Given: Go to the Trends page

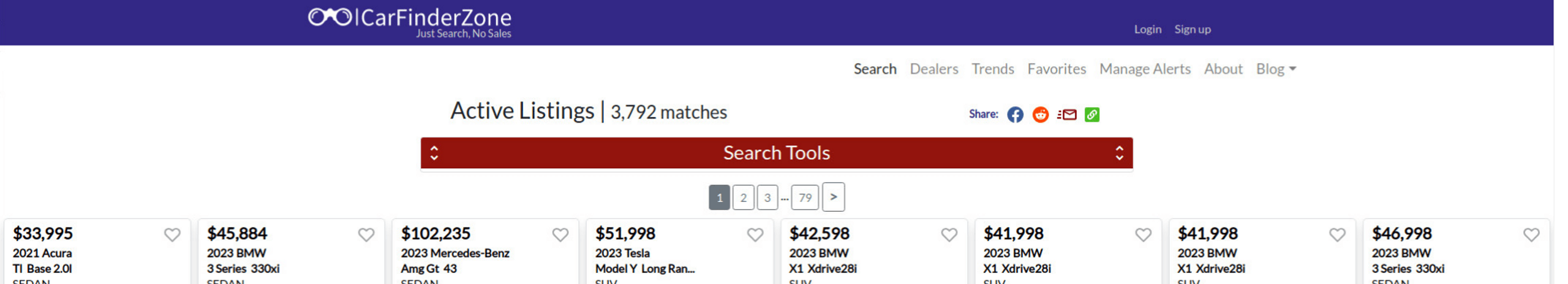Looking at the screenshot, I should (992, 69).
